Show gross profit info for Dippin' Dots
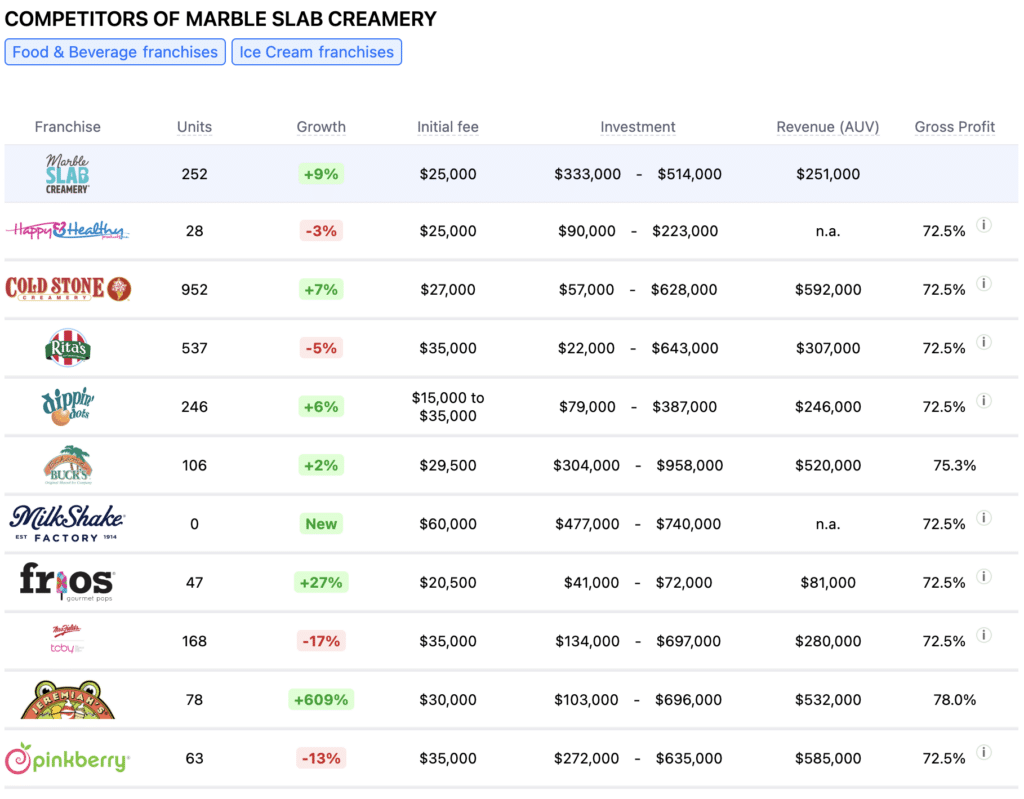Image resolution: width=1024 pixels, height=799 pixels. [x=984, y=401]
